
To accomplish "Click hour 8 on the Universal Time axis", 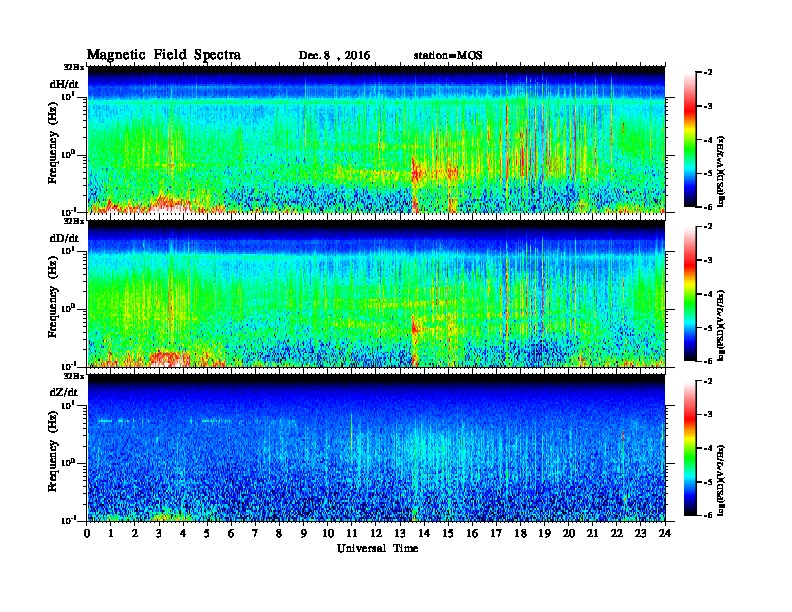I will pyautogui.click(x=279, y=534).
